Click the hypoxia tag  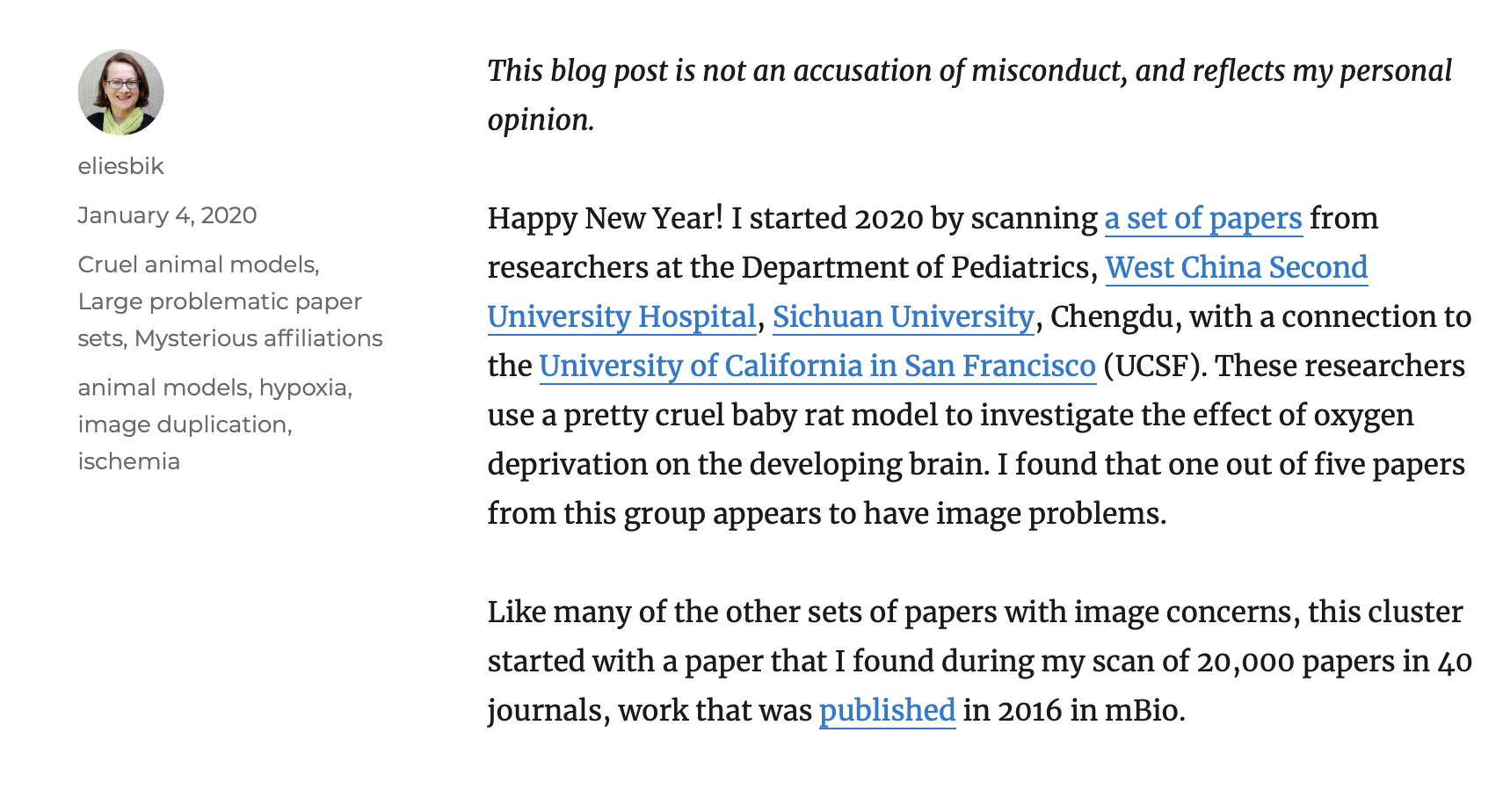pos(303,388)
